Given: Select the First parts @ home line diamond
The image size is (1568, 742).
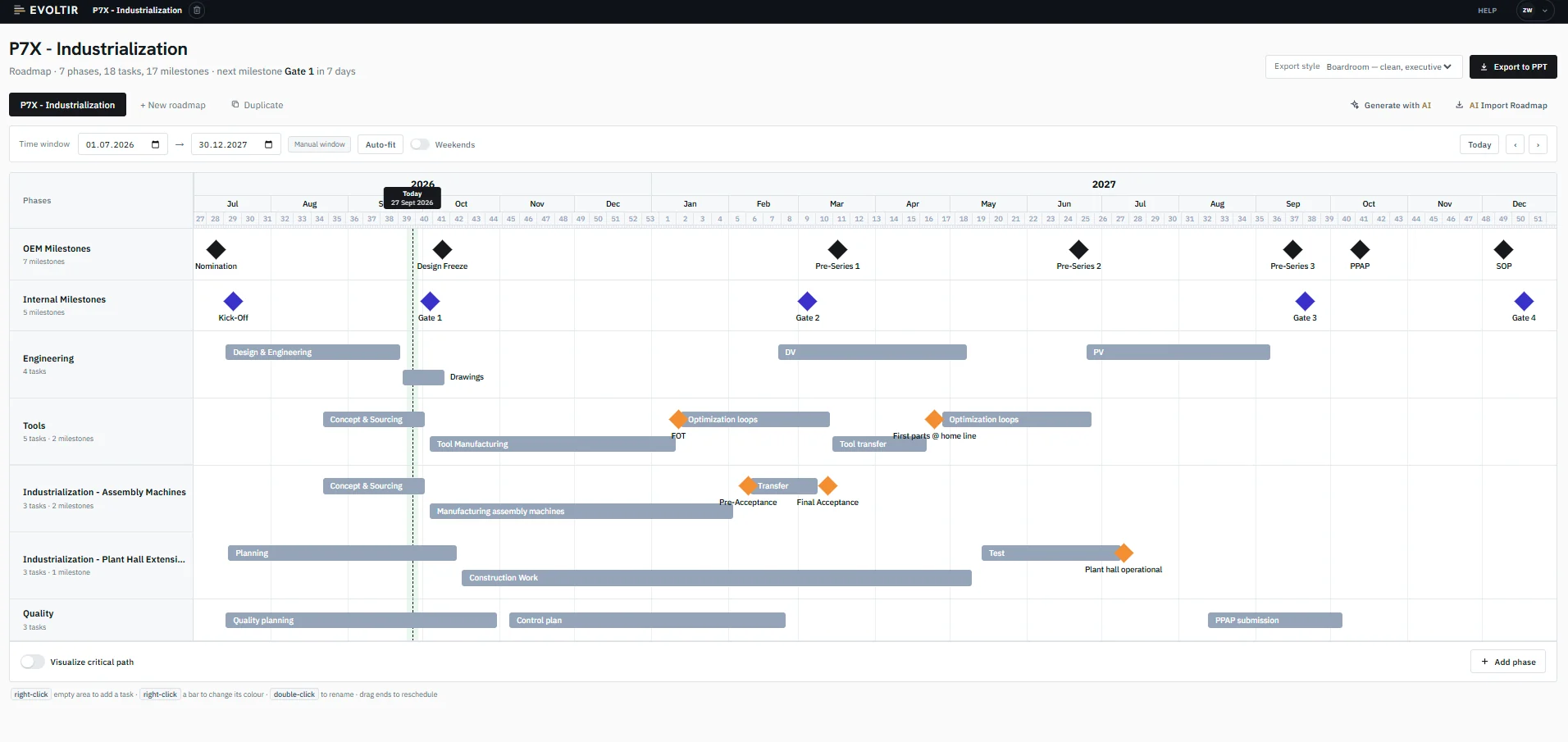Looking at the screenshot, I should [x=934, y=419].
